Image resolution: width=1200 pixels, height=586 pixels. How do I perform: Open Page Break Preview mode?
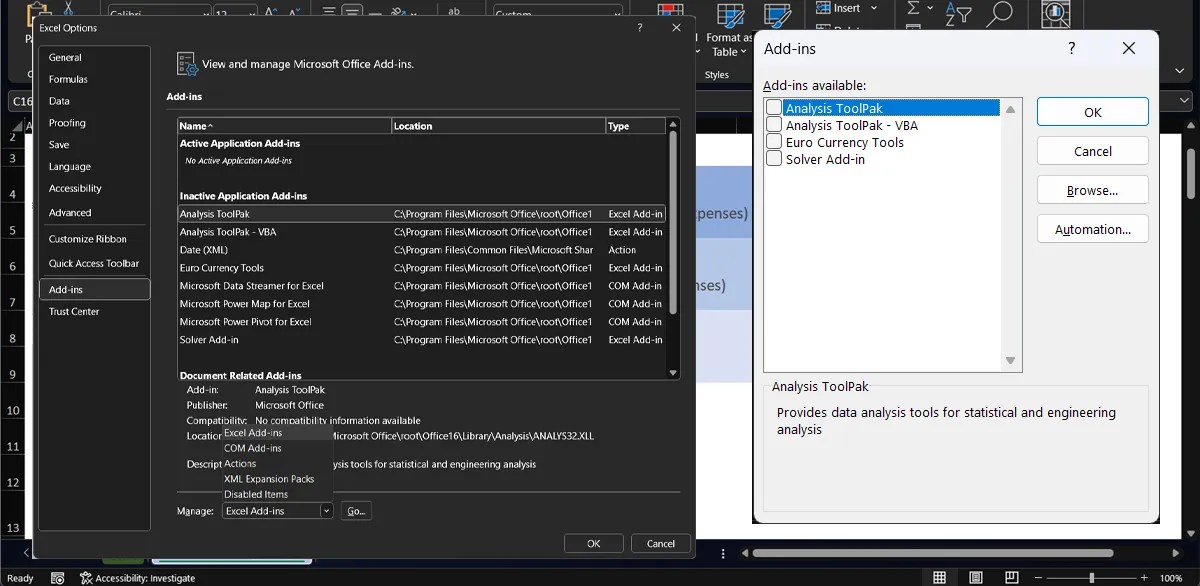(1011, 577)
